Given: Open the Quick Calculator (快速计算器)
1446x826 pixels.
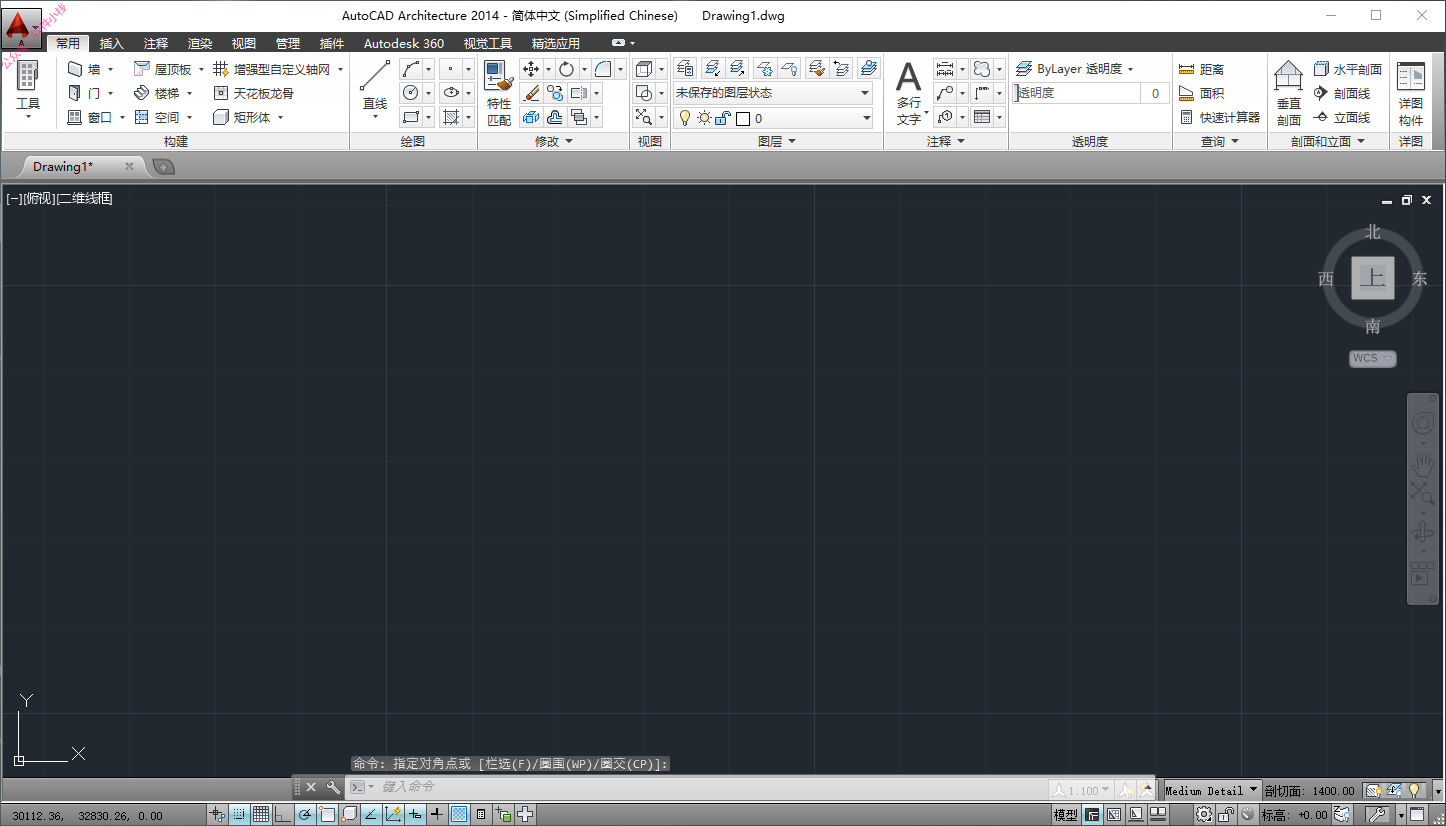Looking at the screenshot, I should pyautogui.click(x=1220, y=117).
